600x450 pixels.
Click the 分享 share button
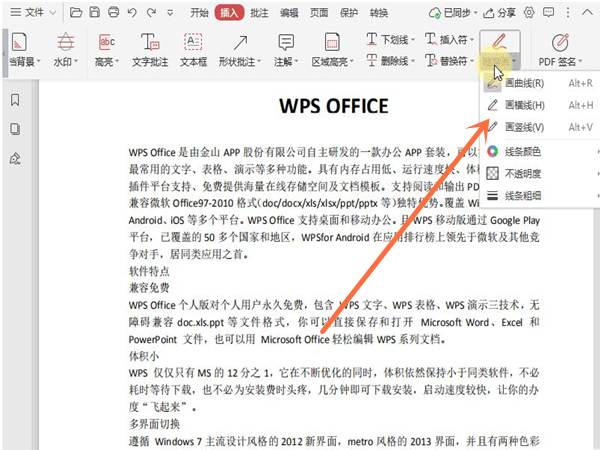[500, 13]
